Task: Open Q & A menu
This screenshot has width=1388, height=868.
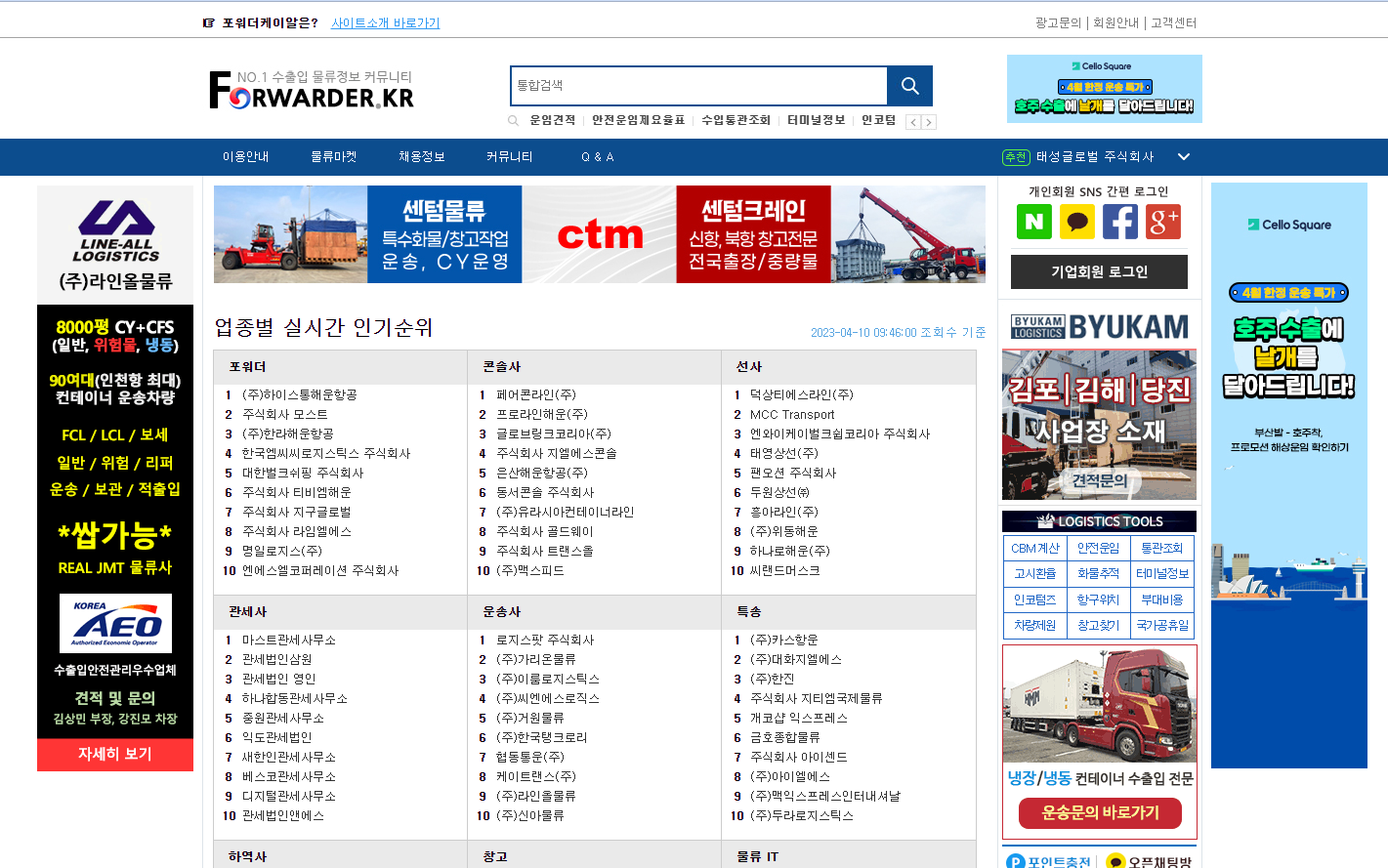Action: click(x=598, y=156)
